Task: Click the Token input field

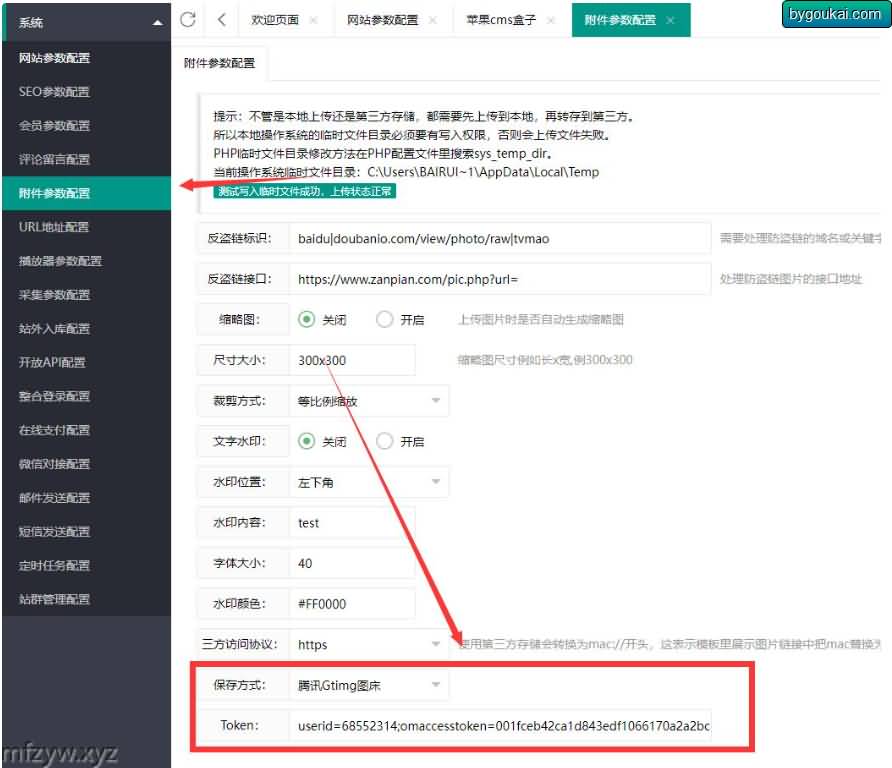Action: pyautogui.click(x=500, y=725)
